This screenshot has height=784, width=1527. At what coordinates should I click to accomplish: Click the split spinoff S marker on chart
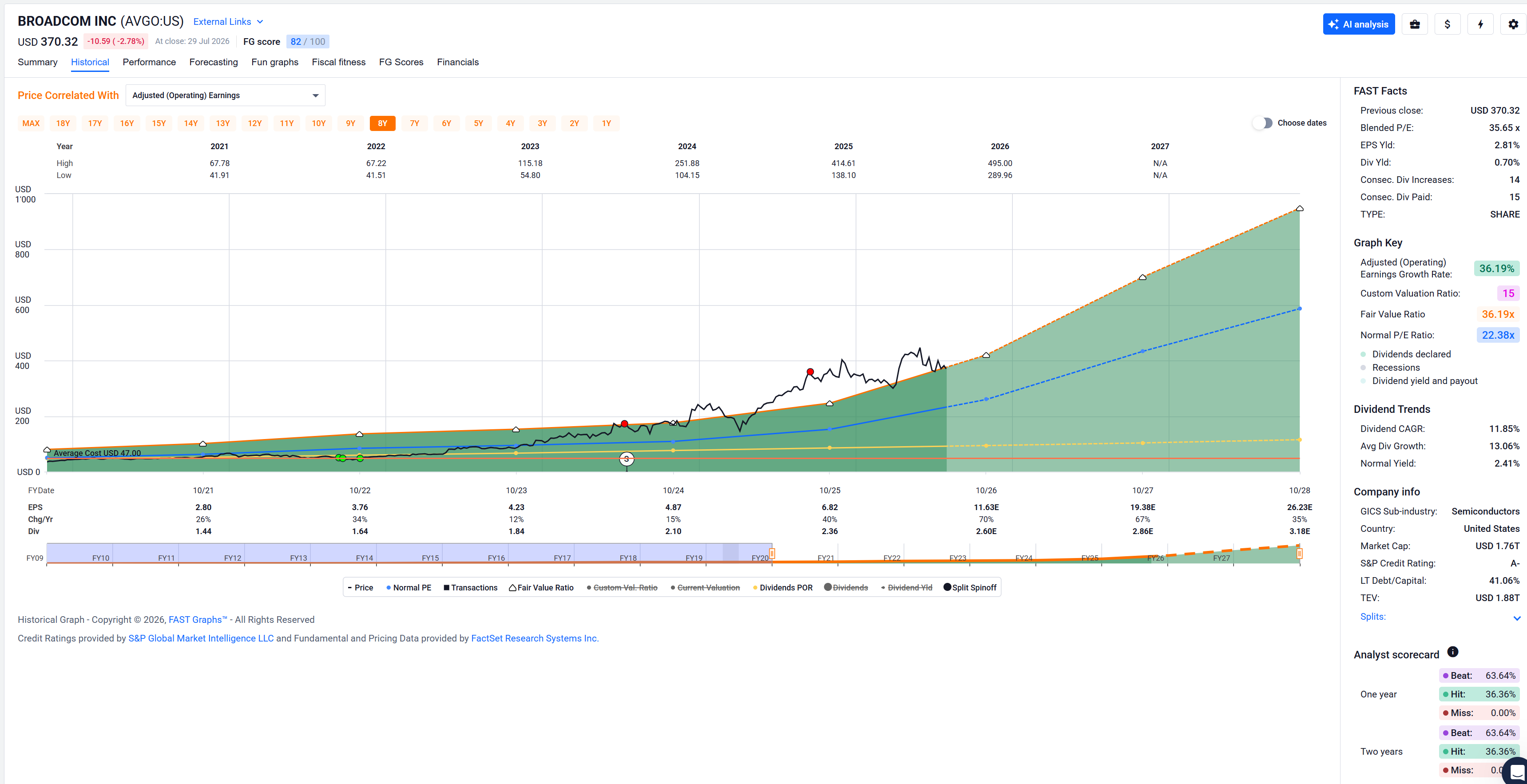pyautogui.click(x=627, y=459)
